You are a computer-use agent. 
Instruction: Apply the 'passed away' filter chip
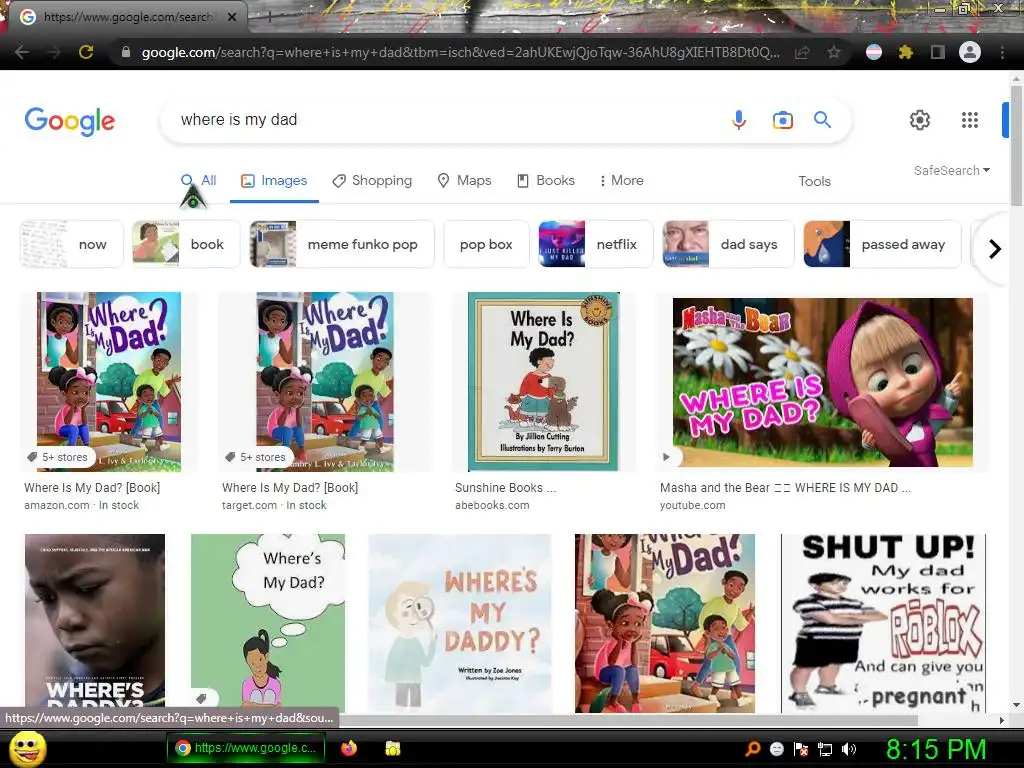click(882, 244)
